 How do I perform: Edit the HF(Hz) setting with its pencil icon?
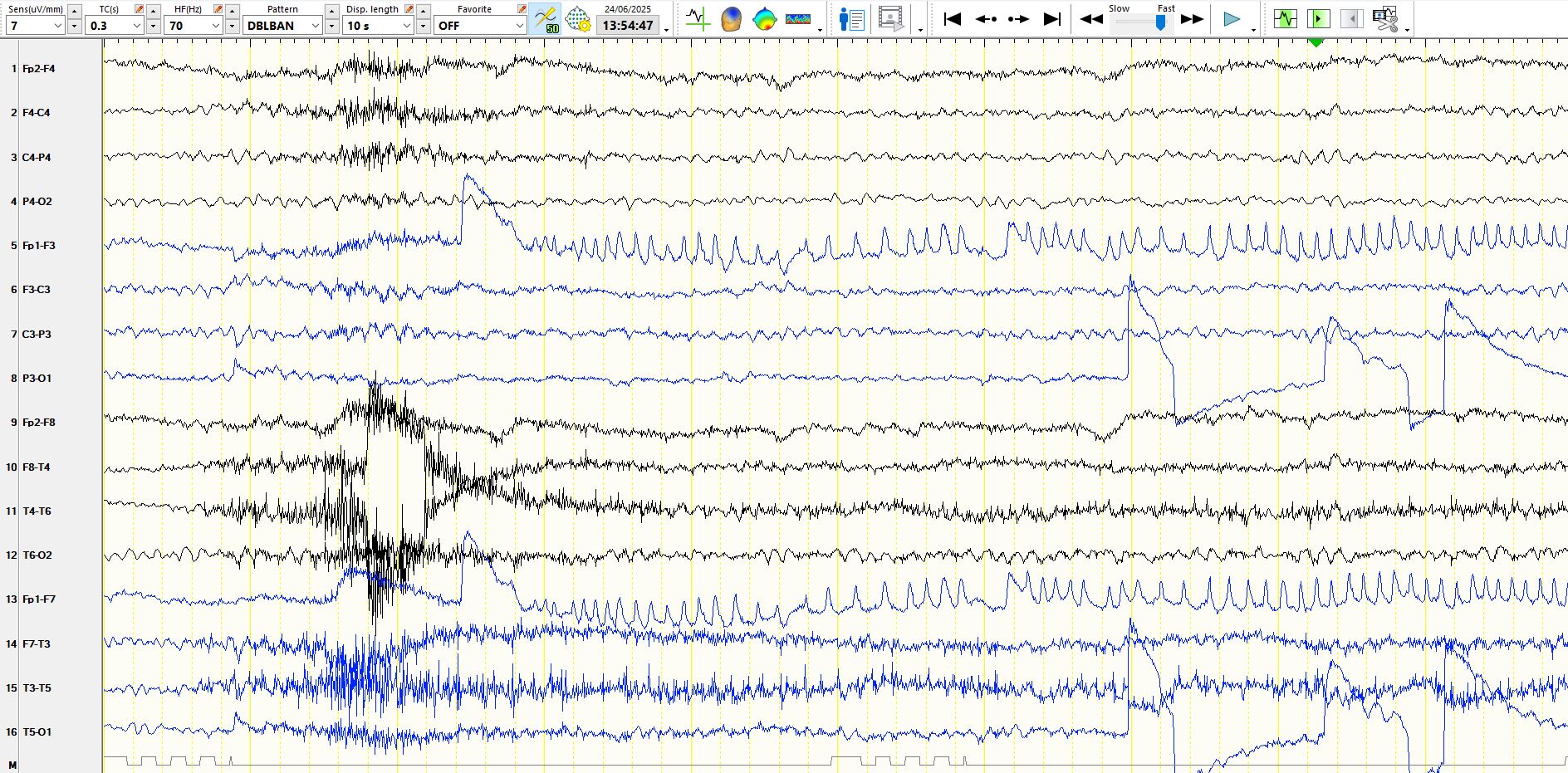(218, 9)
